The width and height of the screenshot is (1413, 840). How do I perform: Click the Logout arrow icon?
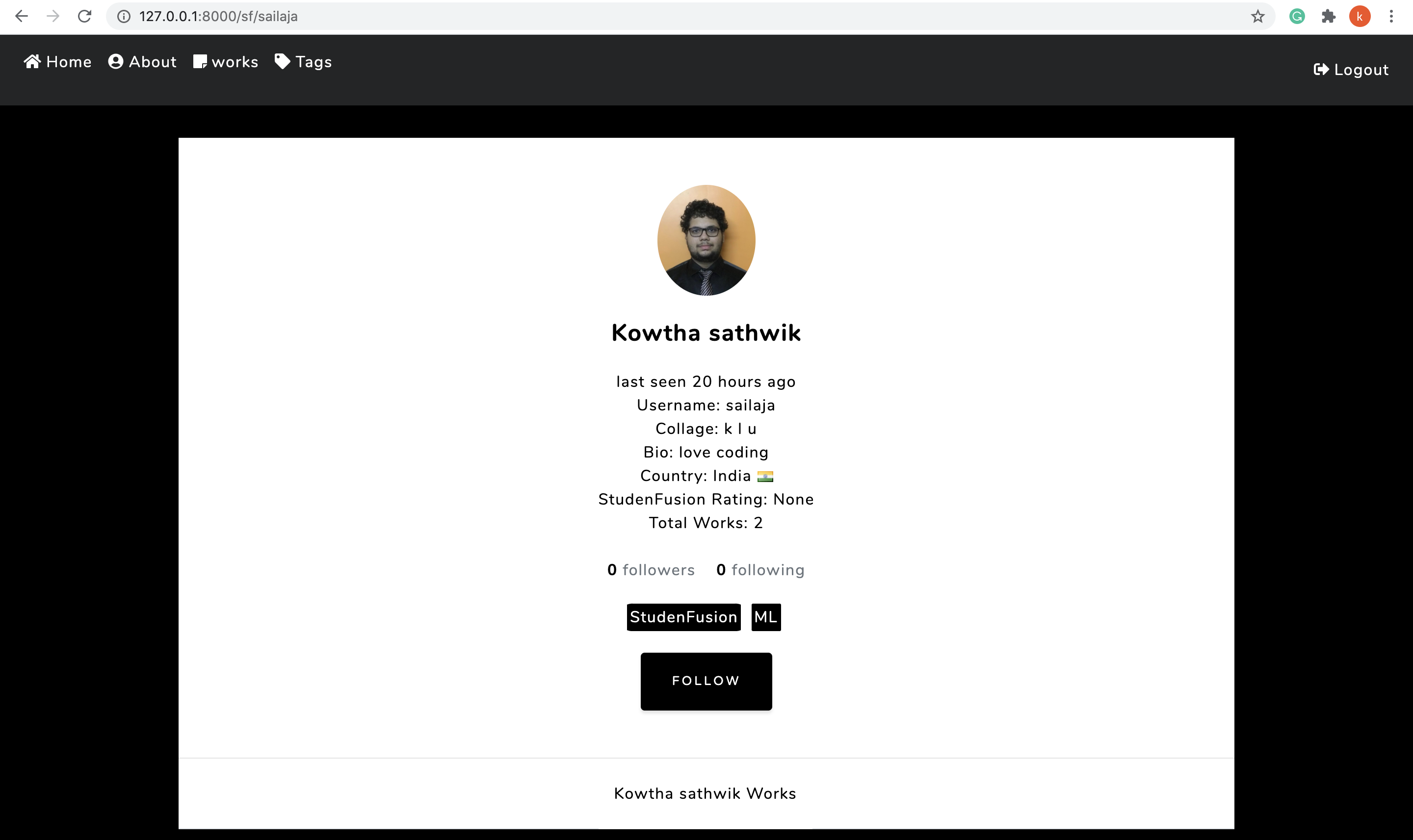click(1321, 69)
